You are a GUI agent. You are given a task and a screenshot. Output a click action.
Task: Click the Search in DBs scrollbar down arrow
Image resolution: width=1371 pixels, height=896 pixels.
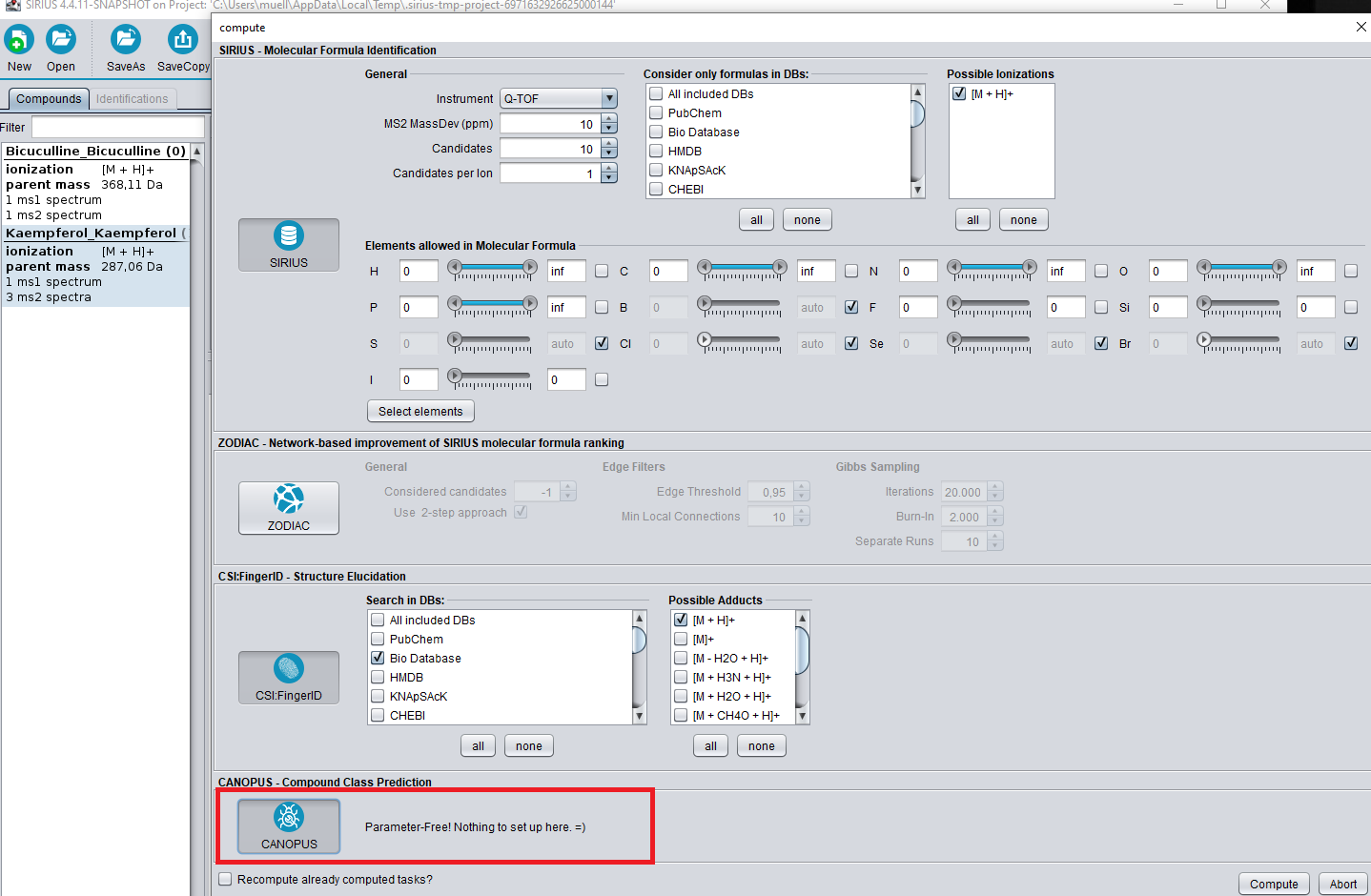point(639,716)
